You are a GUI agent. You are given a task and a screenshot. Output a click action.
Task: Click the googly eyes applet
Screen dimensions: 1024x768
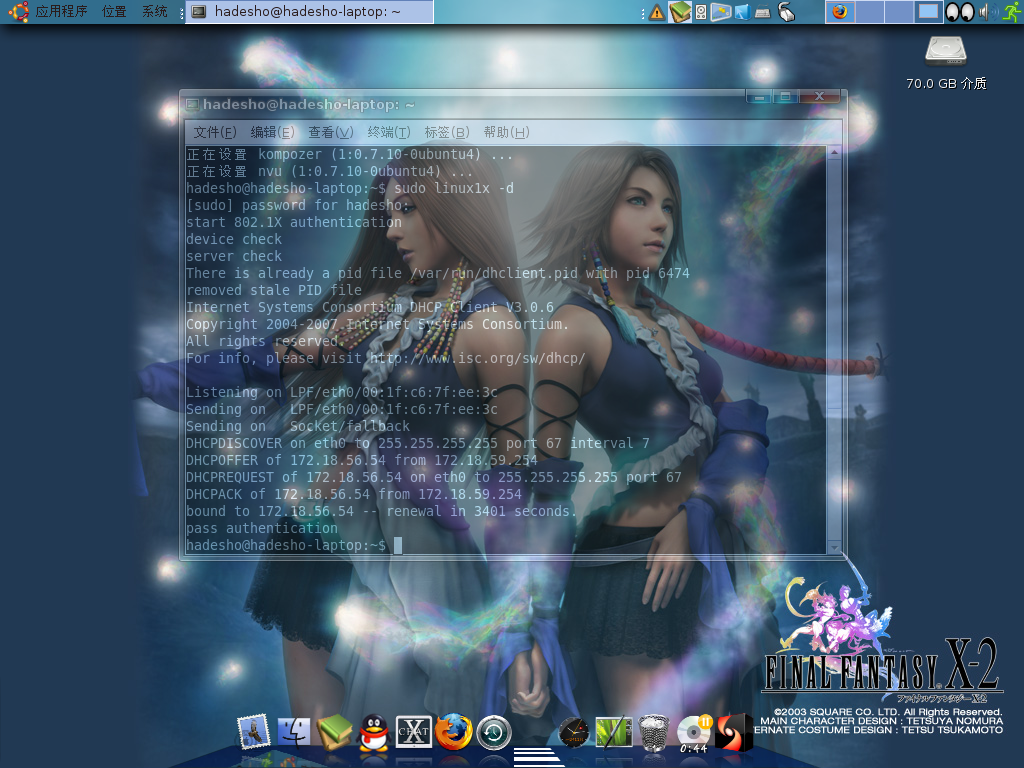point(959,12)
